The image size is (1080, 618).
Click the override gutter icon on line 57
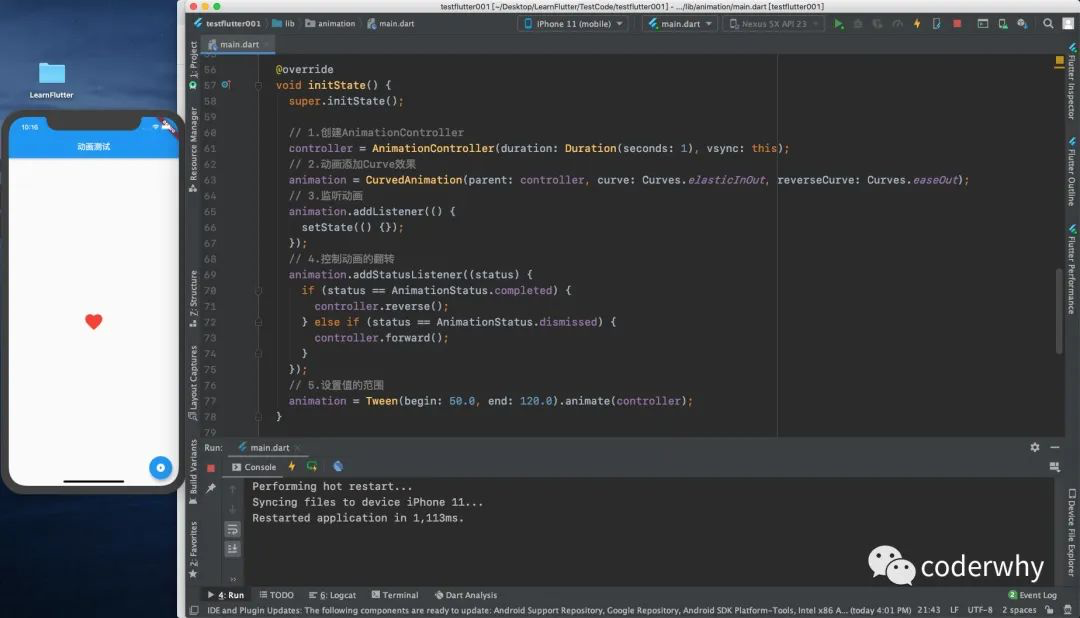225,85
